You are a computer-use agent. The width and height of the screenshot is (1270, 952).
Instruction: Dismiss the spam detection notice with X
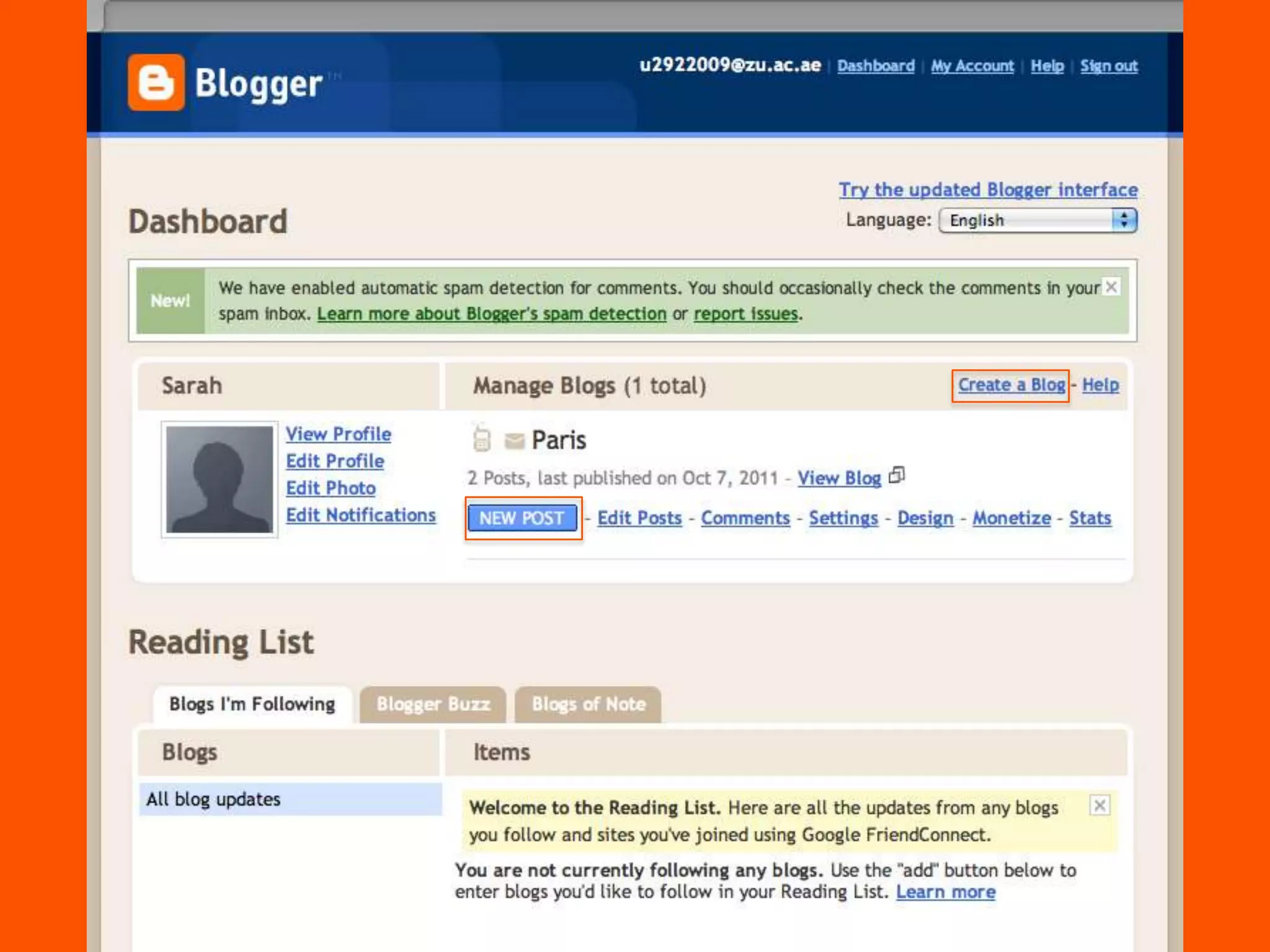(1111, 287)
